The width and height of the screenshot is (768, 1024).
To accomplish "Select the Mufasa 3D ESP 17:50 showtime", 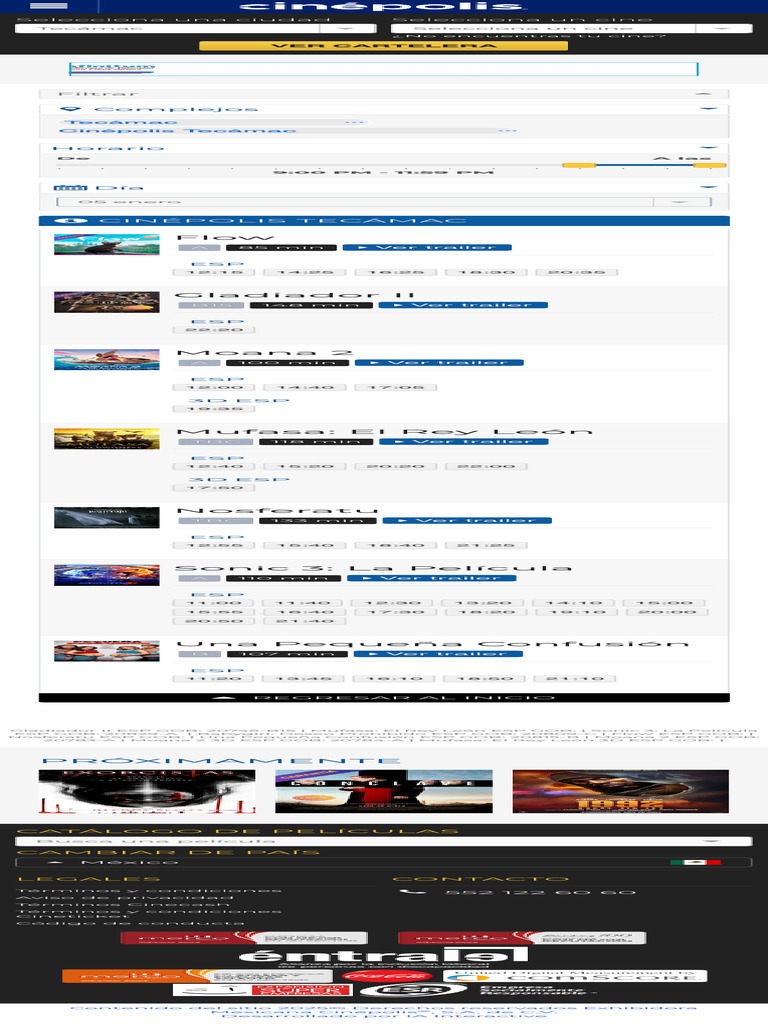I will tap(214, 488).
